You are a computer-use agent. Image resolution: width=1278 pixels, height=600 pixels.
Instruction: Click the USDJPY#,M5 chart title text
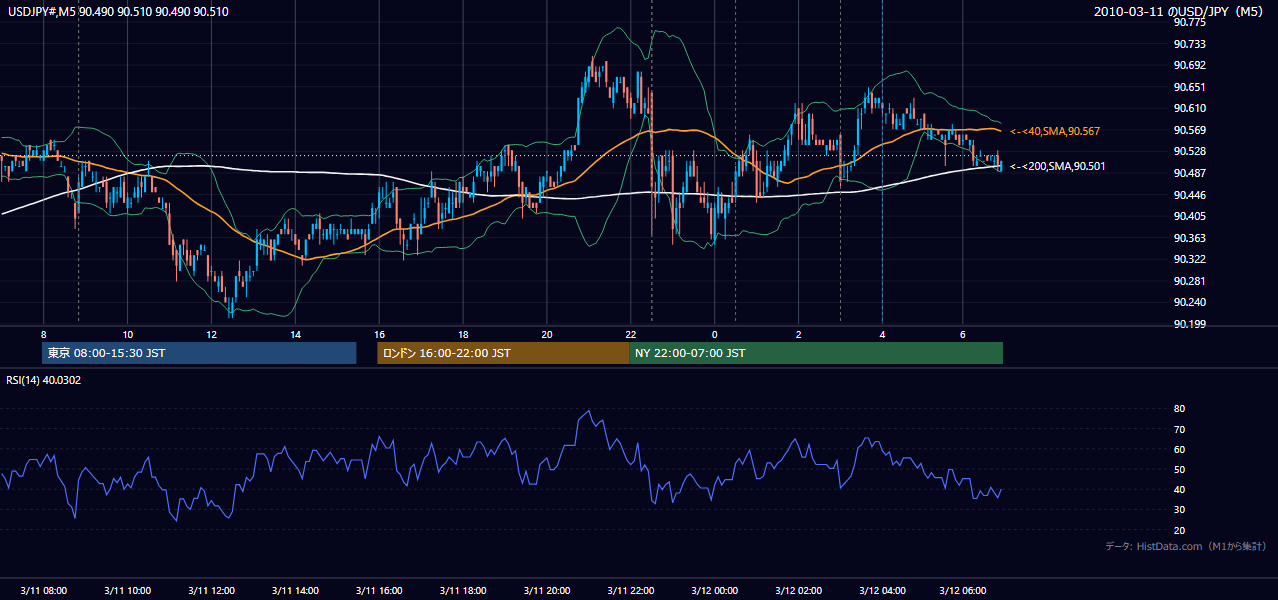[x=117, y=11]
